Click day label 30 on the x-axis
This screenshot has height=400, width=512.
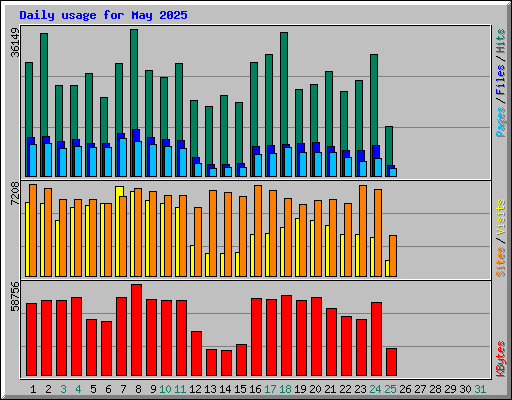point(465,389)
